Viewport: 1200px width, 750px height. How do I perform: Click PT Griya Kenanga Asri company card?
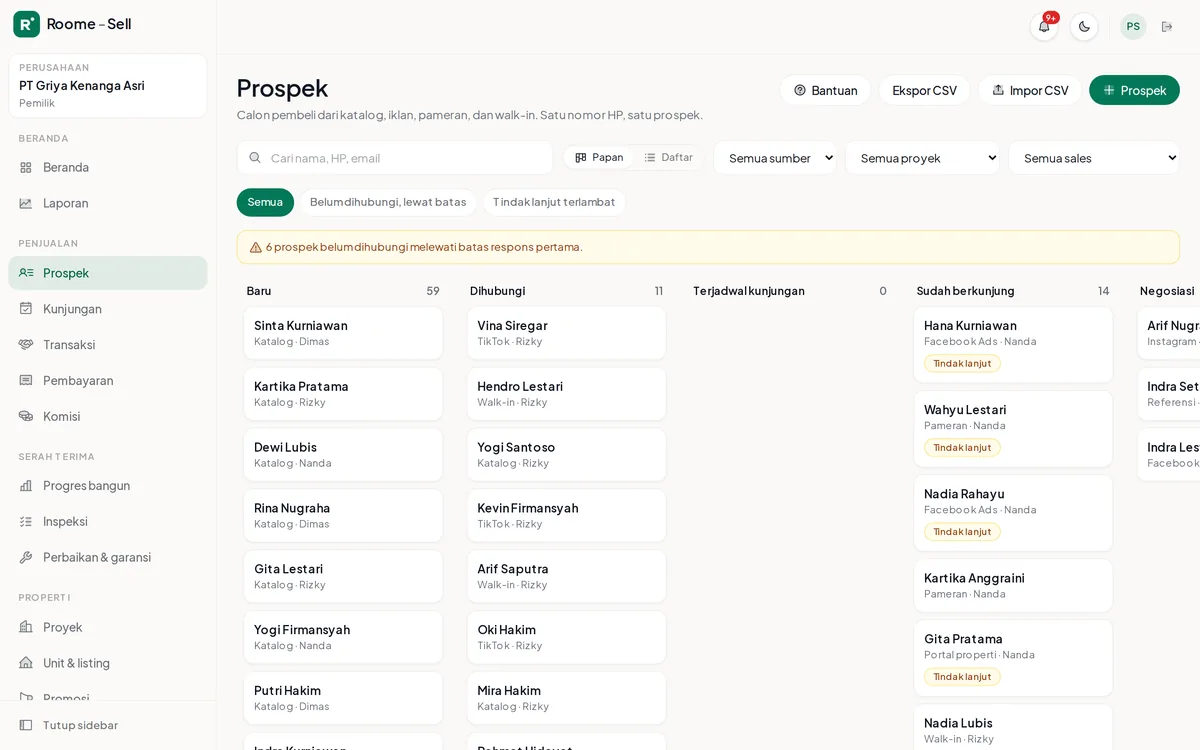(x=108, y=86)
